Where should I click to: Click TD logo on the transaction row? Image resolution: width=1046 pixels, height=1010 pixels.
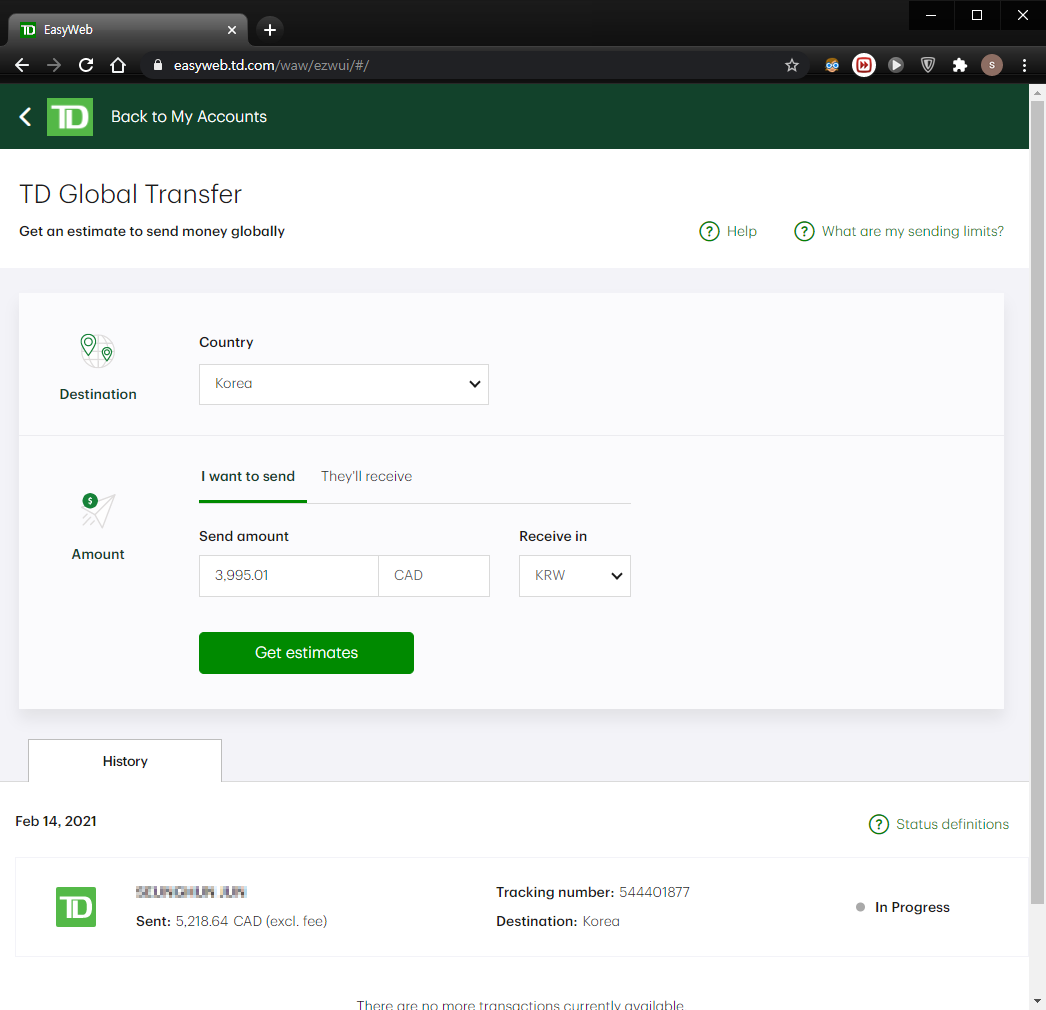(x=76, y=907)
